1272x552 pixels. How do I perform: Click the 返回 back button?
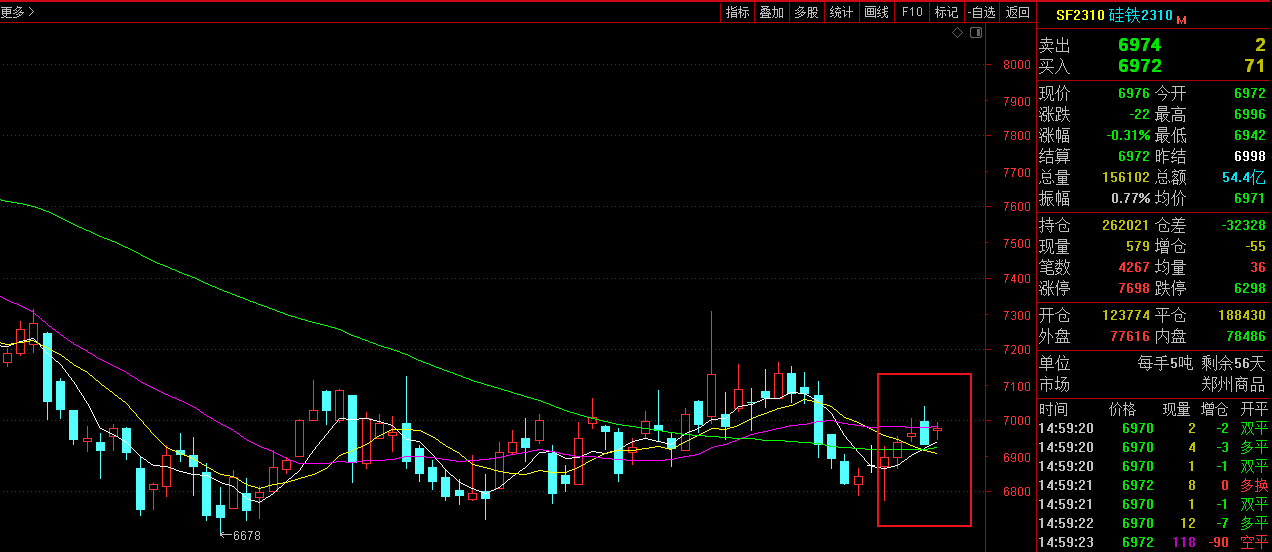coord(1017,12)
